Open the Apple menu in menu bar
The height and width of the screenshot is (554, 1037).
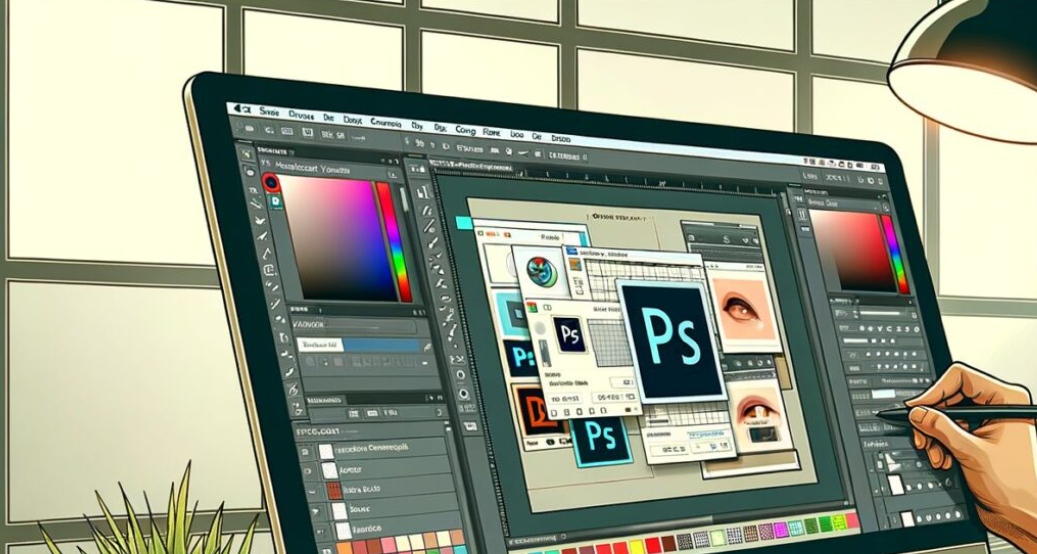tap(235, 108)
